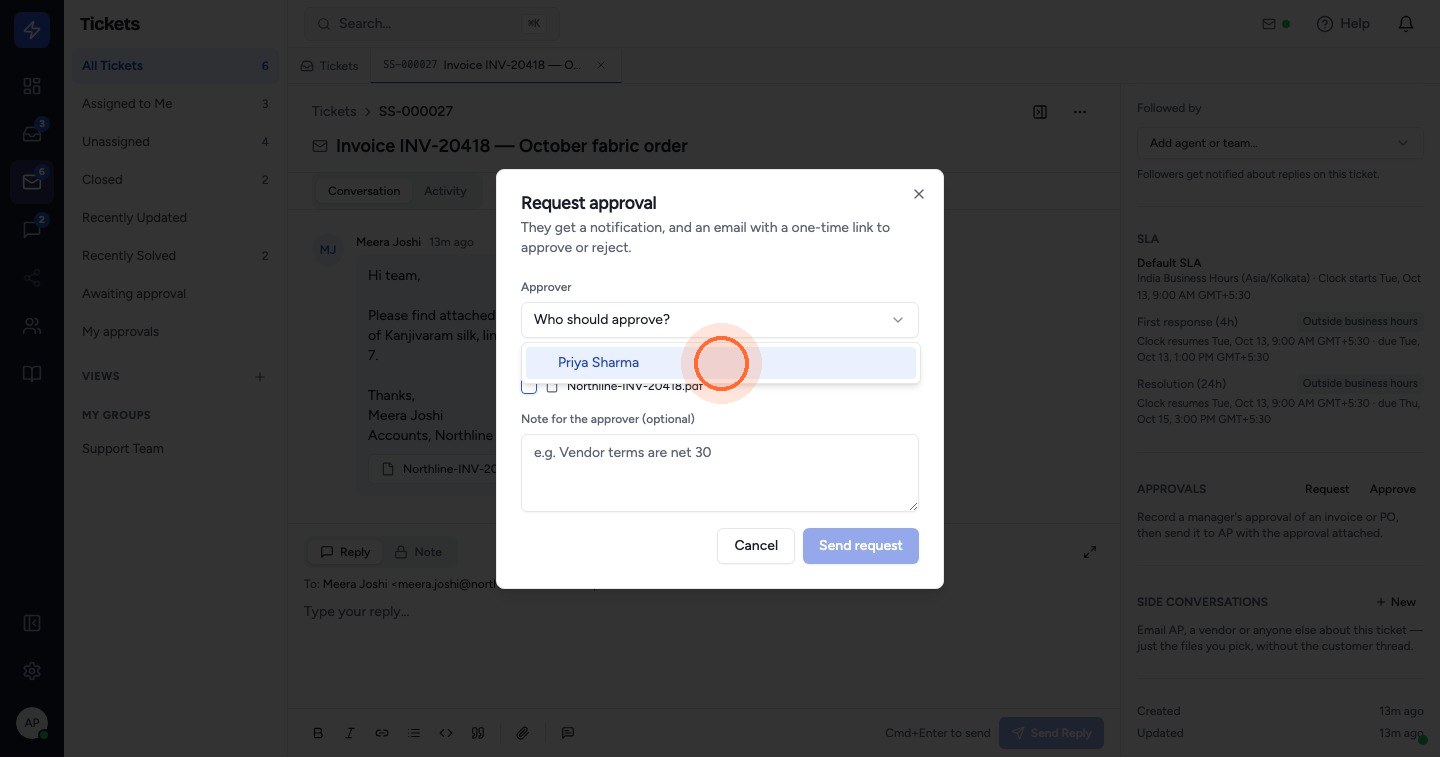Click into the note for the approver field

pos(720,473)
